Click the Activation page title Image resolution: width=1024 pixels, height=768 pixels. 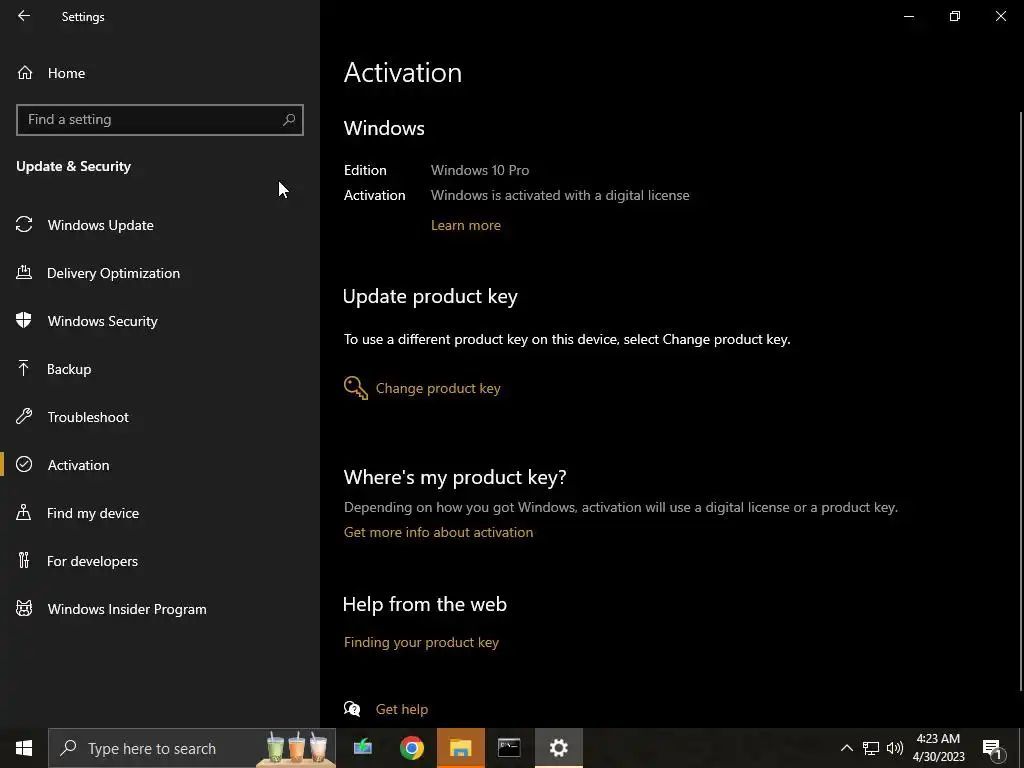pyautogui.click(x=402, y=72)
